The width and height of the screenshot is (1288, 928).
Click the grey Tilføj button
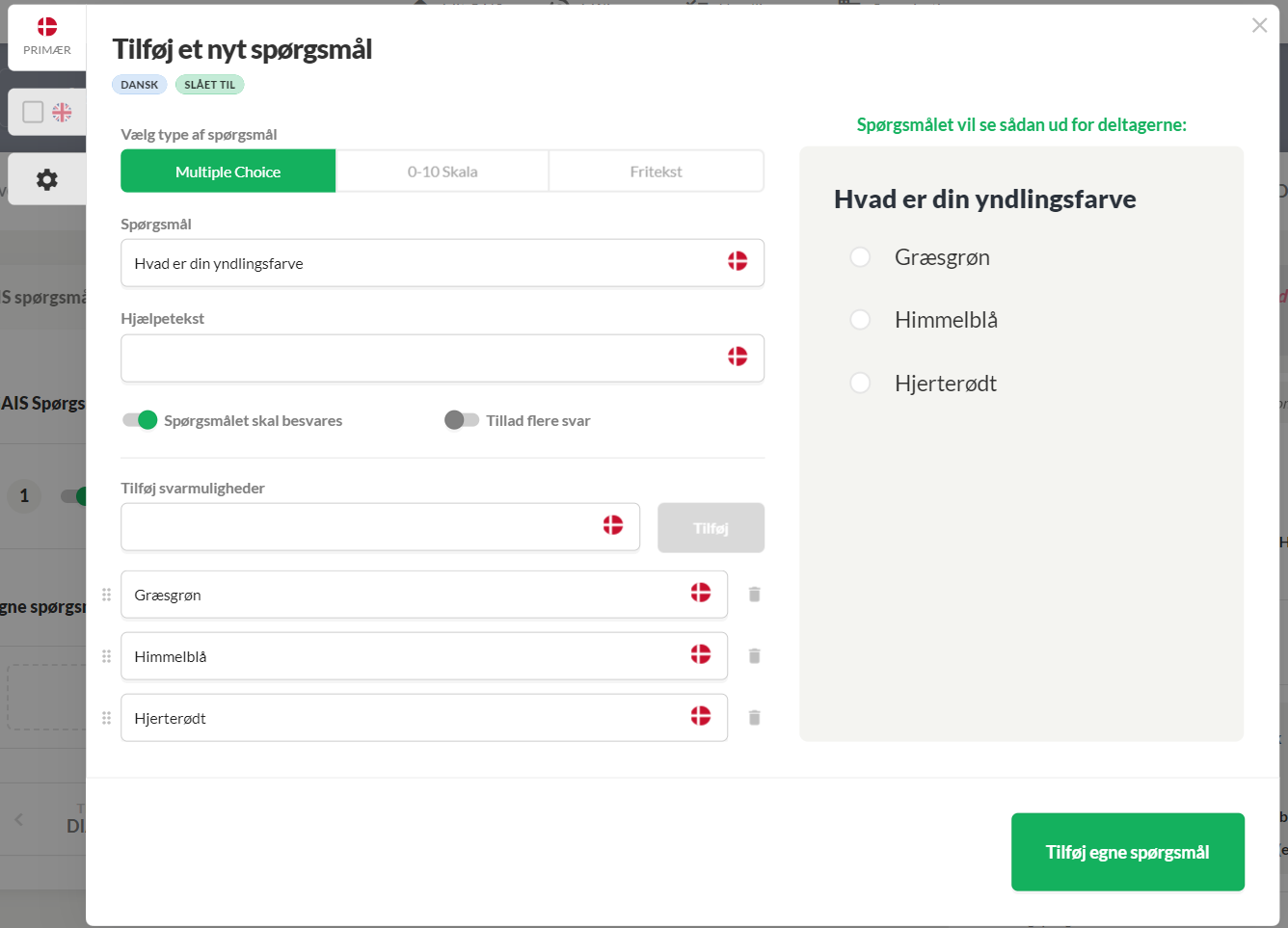[x=711, y=528]
